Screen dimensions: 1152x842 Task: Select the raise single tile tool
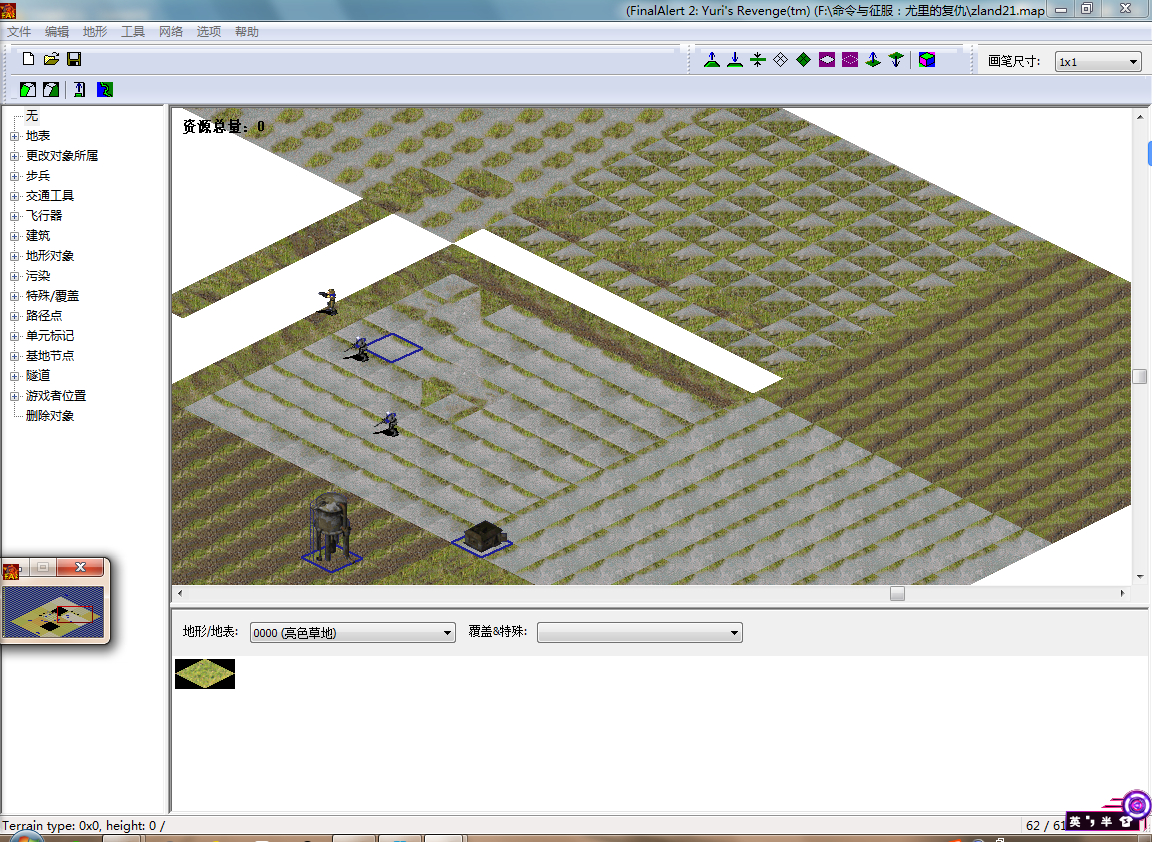coord(873,60)
